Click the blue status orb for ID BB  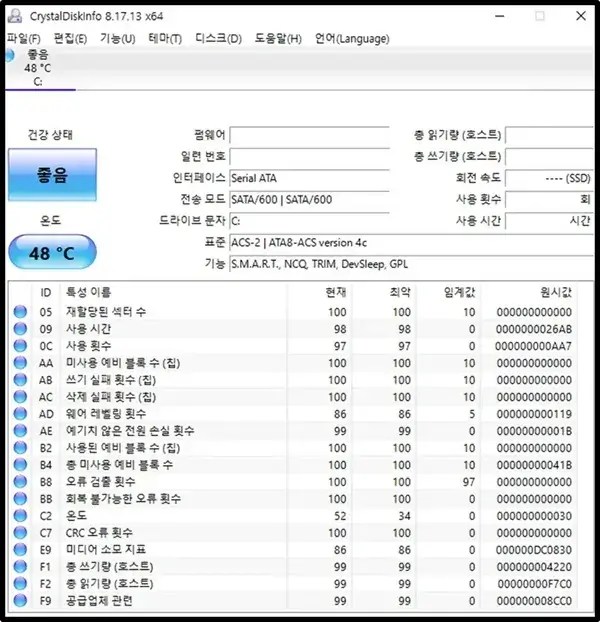pyautogui.click(x=20, y=499)
